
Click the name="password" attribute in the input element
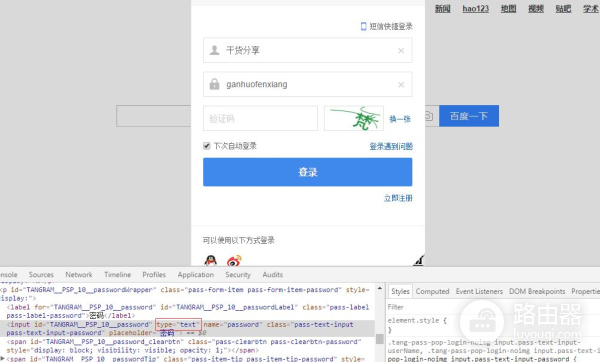[233, 324]
